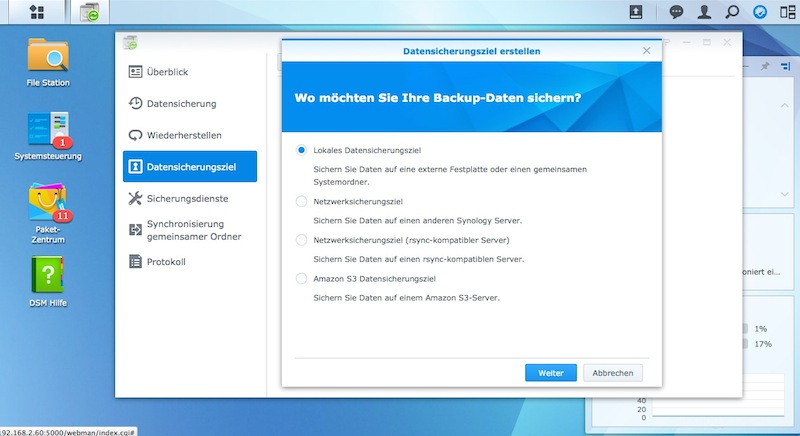Select Wiederherstellen in the sidebar

[190, 135]
